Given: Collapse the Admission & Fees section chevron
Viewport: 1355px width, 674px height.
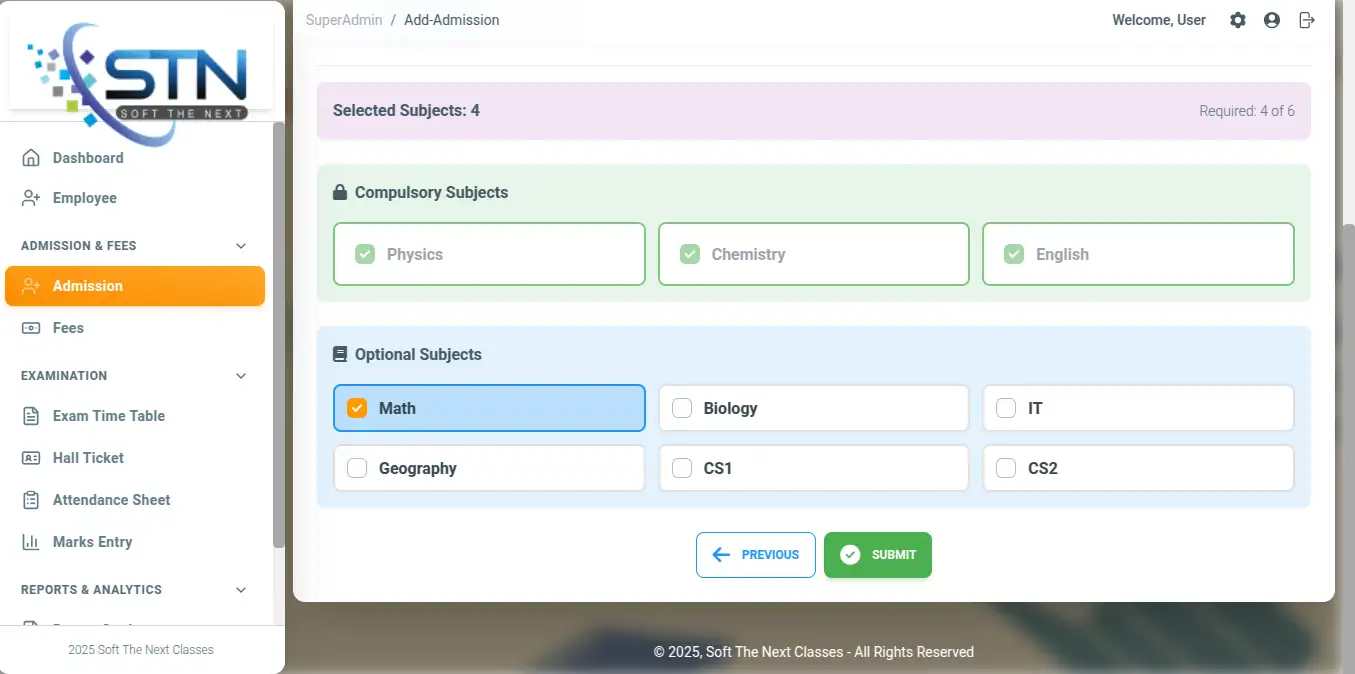Looking at the screenshot, I should click(240, 246).
